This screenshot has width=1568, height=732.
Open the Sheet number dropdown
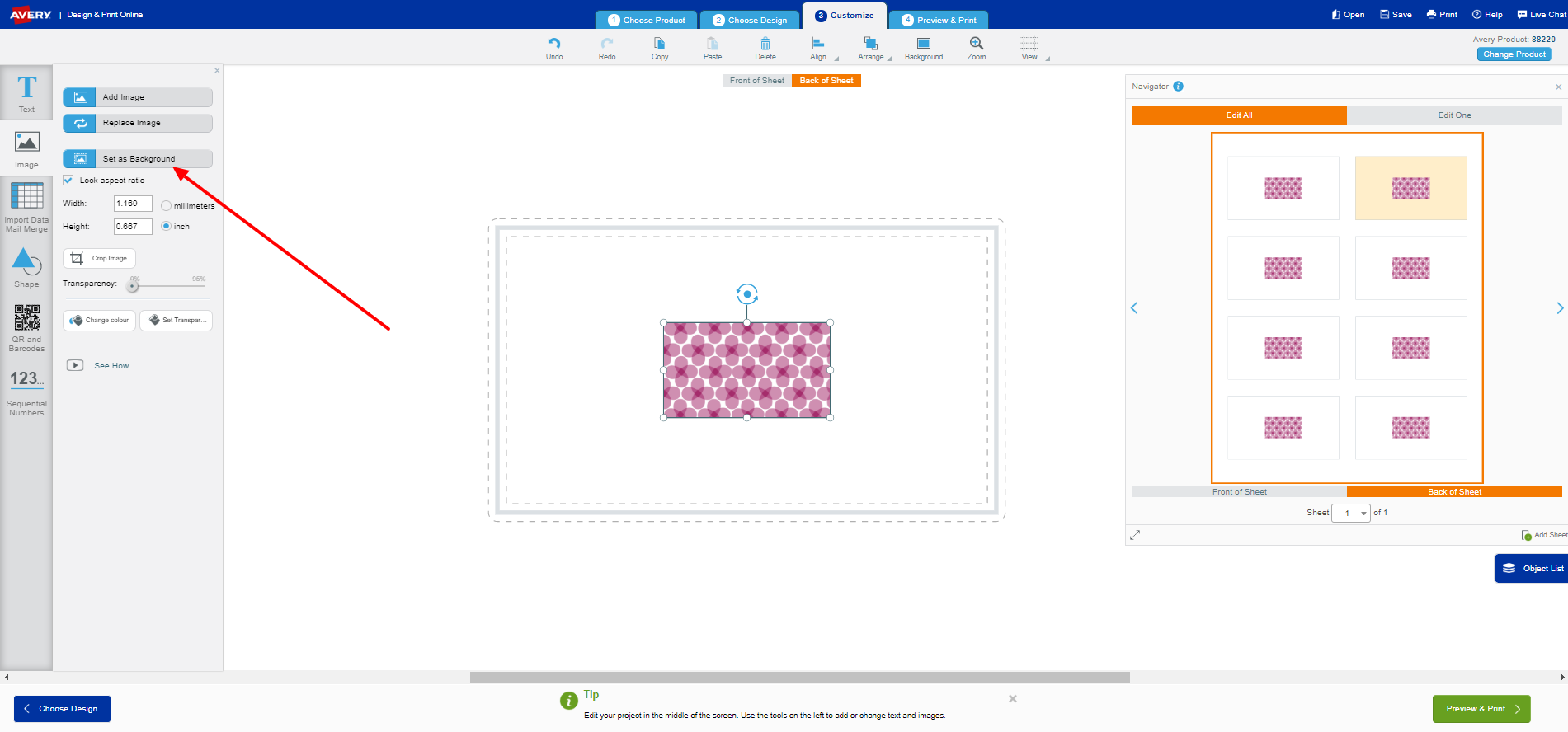click(1351, 513)
